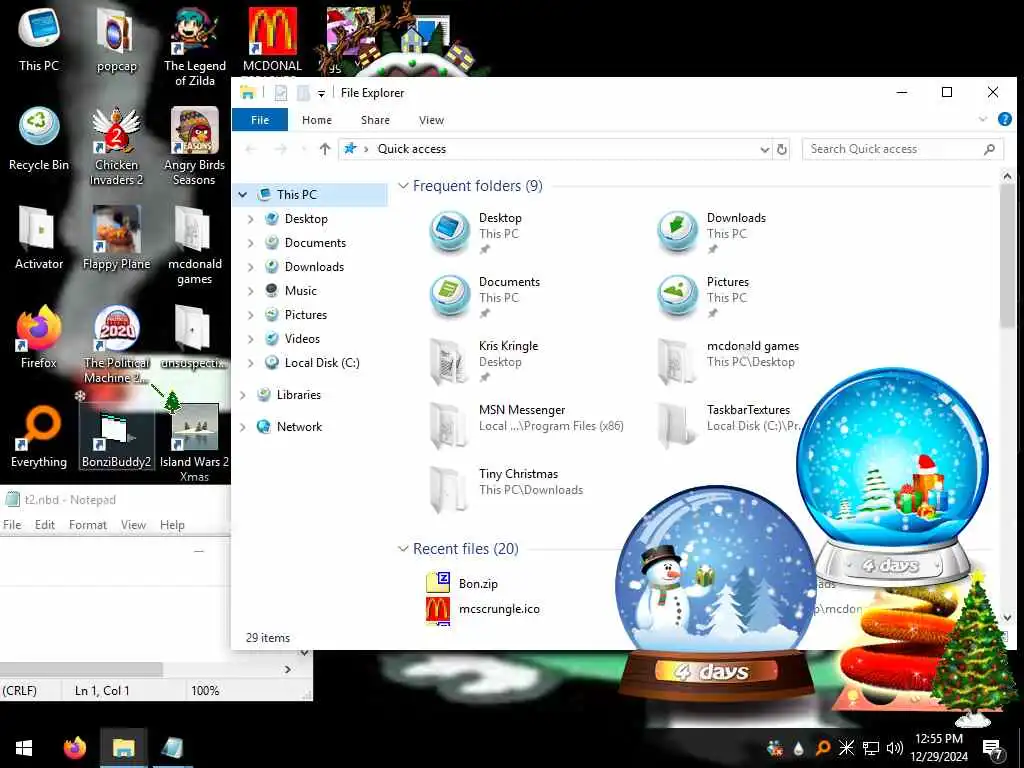This screenshot has width=1024, height=768.
Task: Click the Notepad horizontal scrollbar thumb
Action: (81, 669)
